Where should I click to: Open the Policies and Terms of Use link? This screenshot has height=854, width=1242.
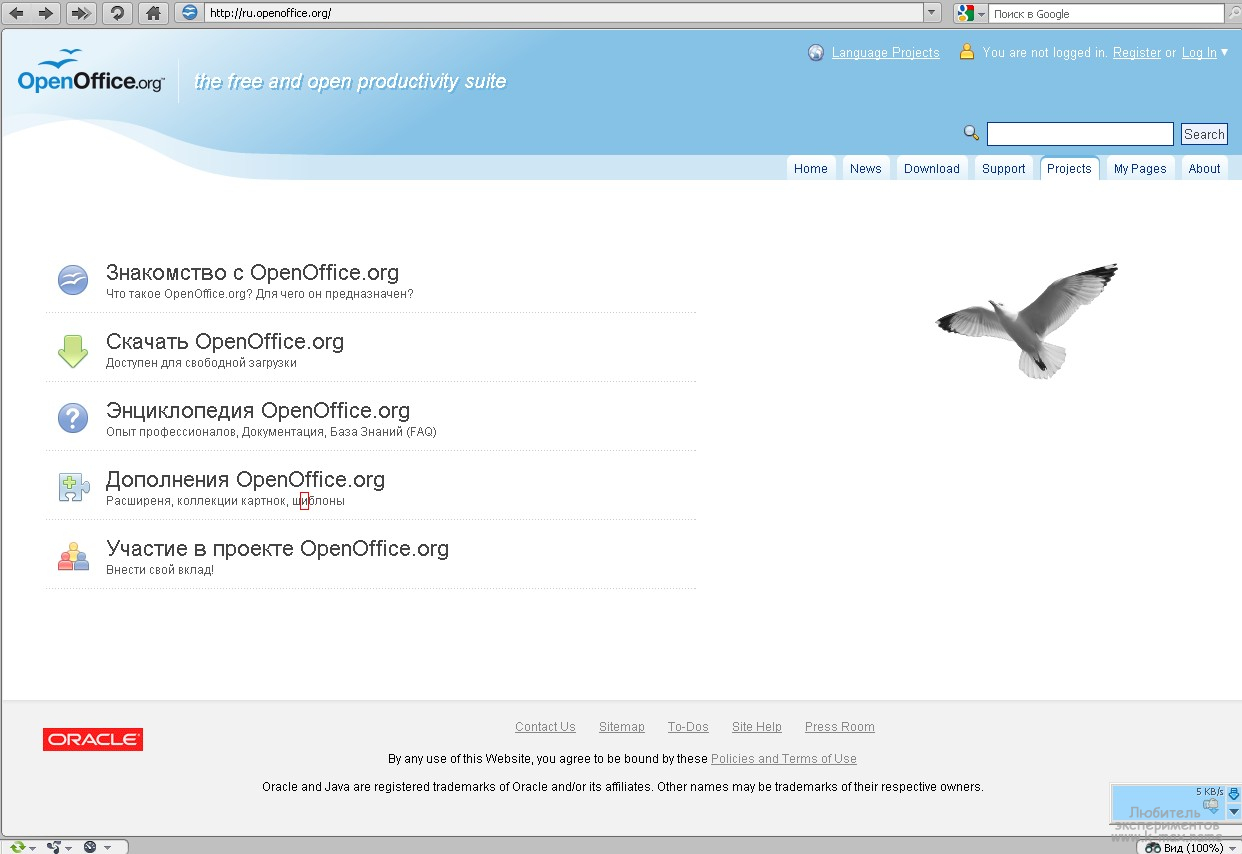click(784, 759)
